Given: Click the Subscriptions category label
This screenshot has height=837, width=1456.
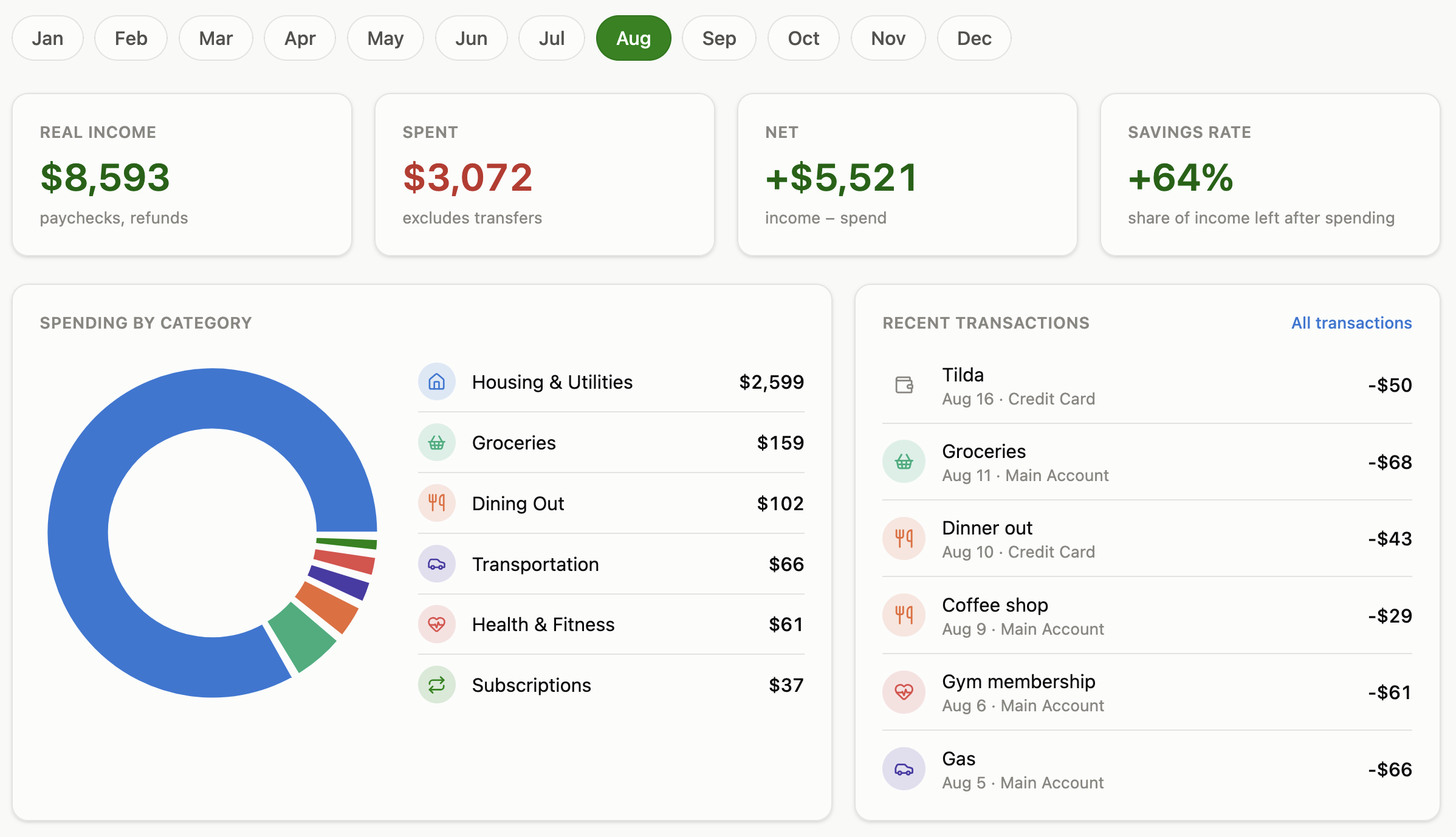Looking at the screenshot, I should click(532, 685).
